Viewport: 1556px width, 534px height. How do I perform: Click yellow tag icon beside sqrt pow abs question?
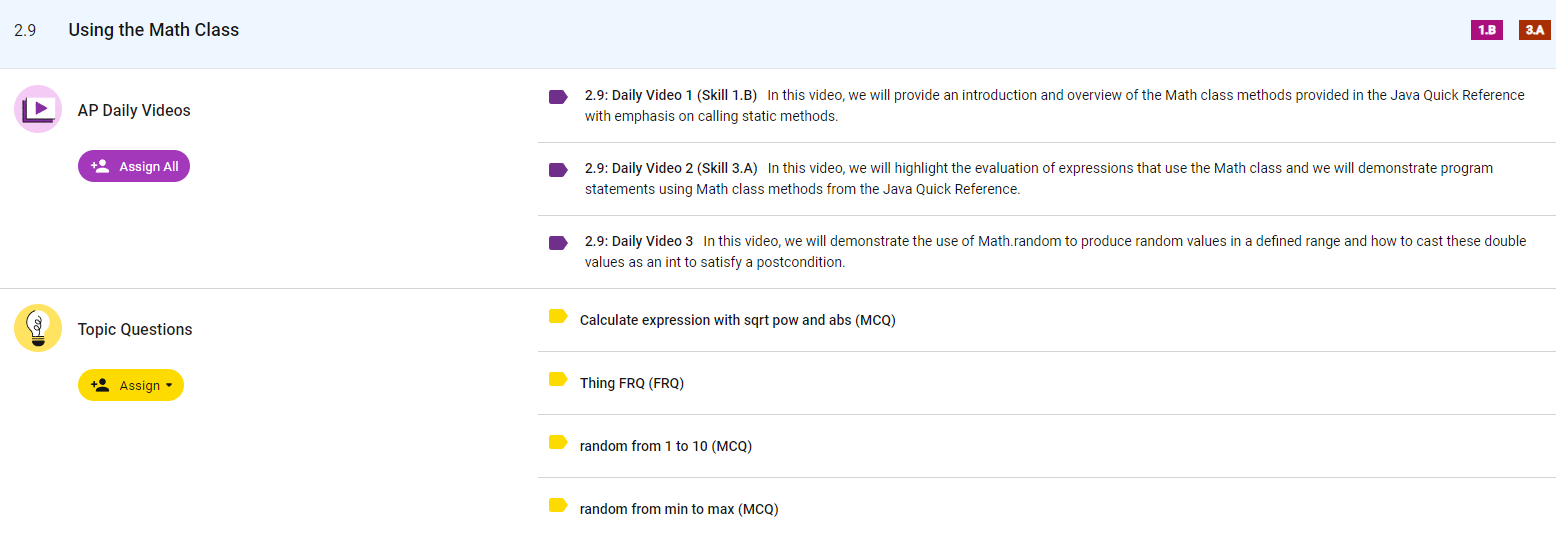click(x=558, y=317)
